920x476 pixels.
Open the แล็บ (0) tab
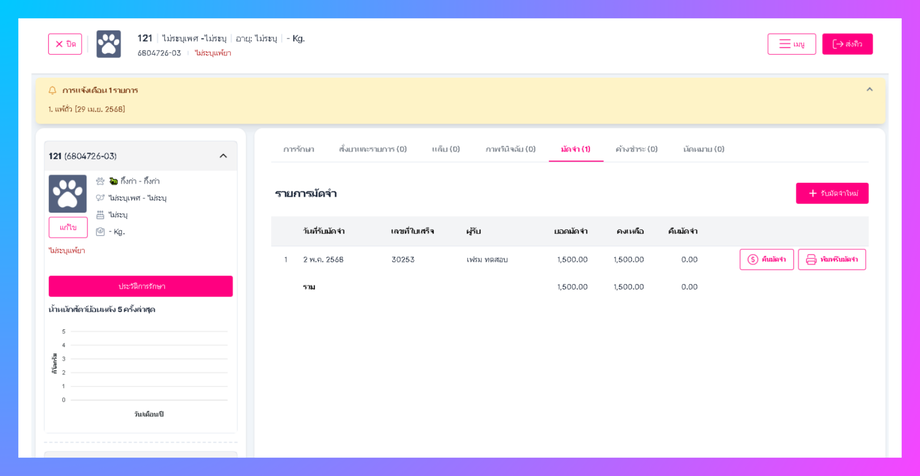tap(446, 149)
